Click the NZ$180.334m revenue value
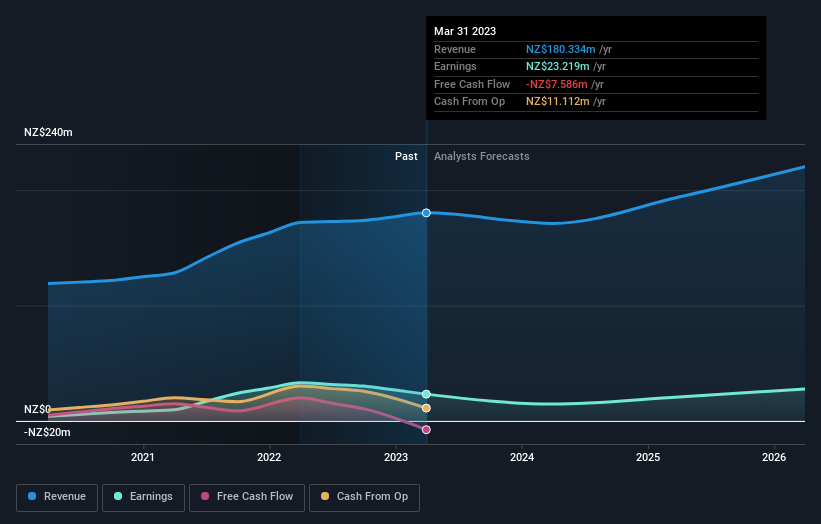Viewport: 821px width, 524px height. click(x=561, y=49)
